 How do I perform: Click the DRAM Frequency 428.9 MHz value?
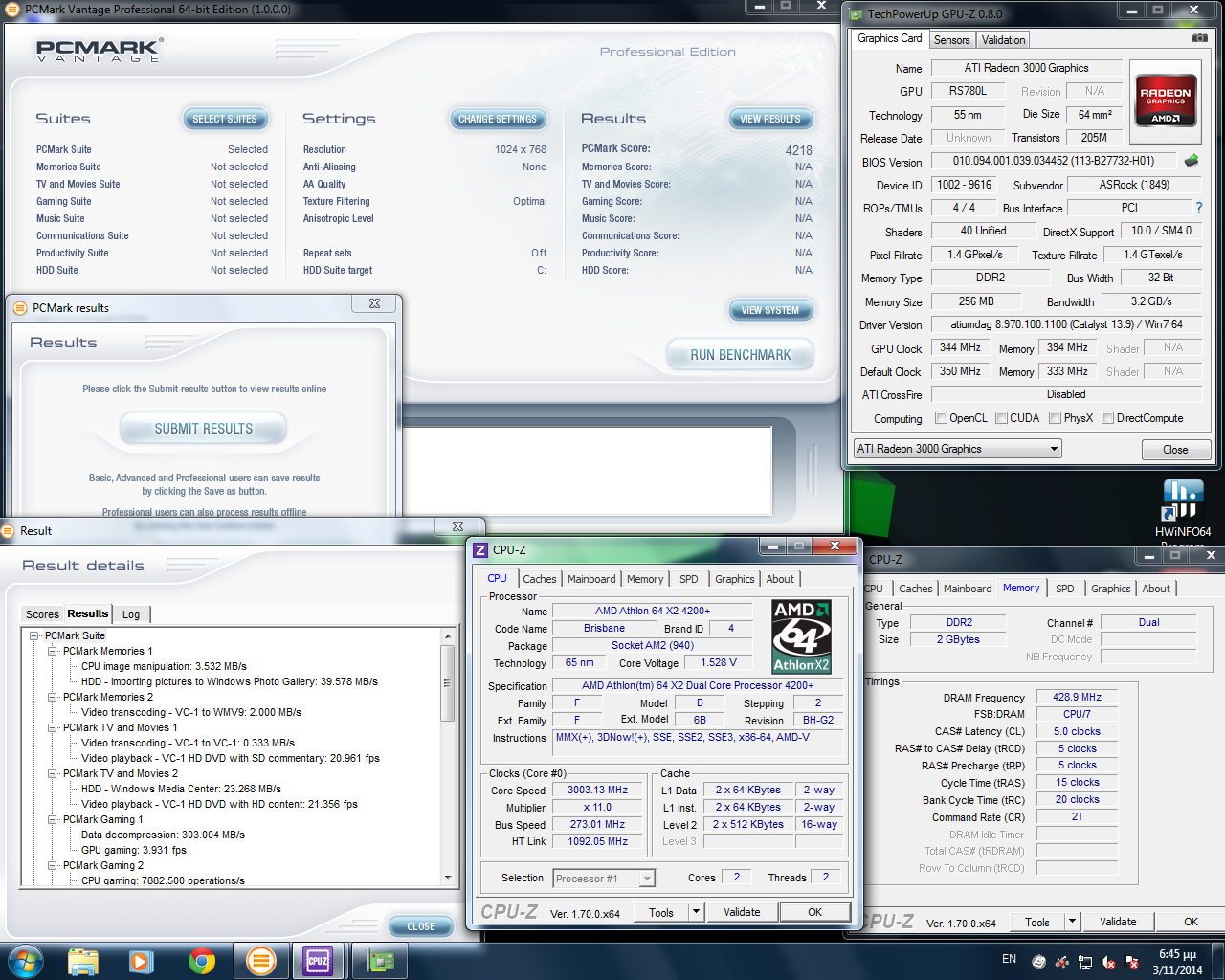point(1077,698)
